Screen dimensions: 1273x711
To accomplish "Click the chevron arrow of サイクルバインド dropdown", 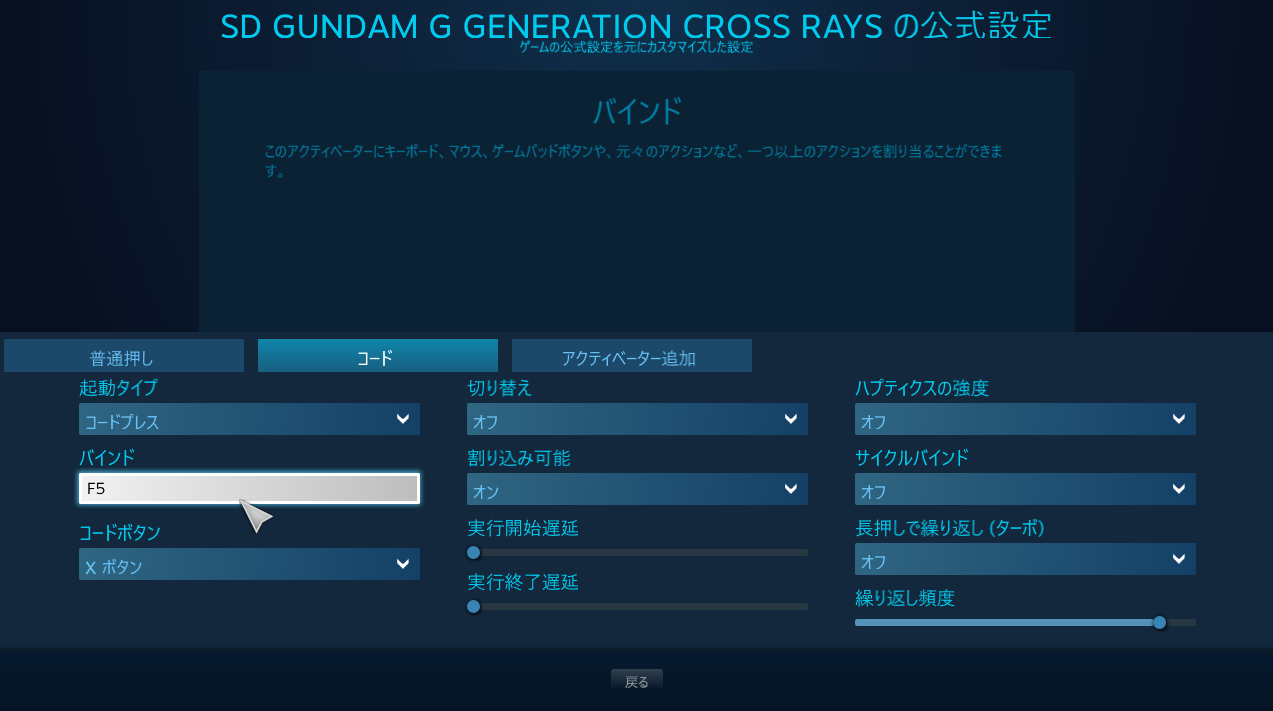I will [1178, 489].
